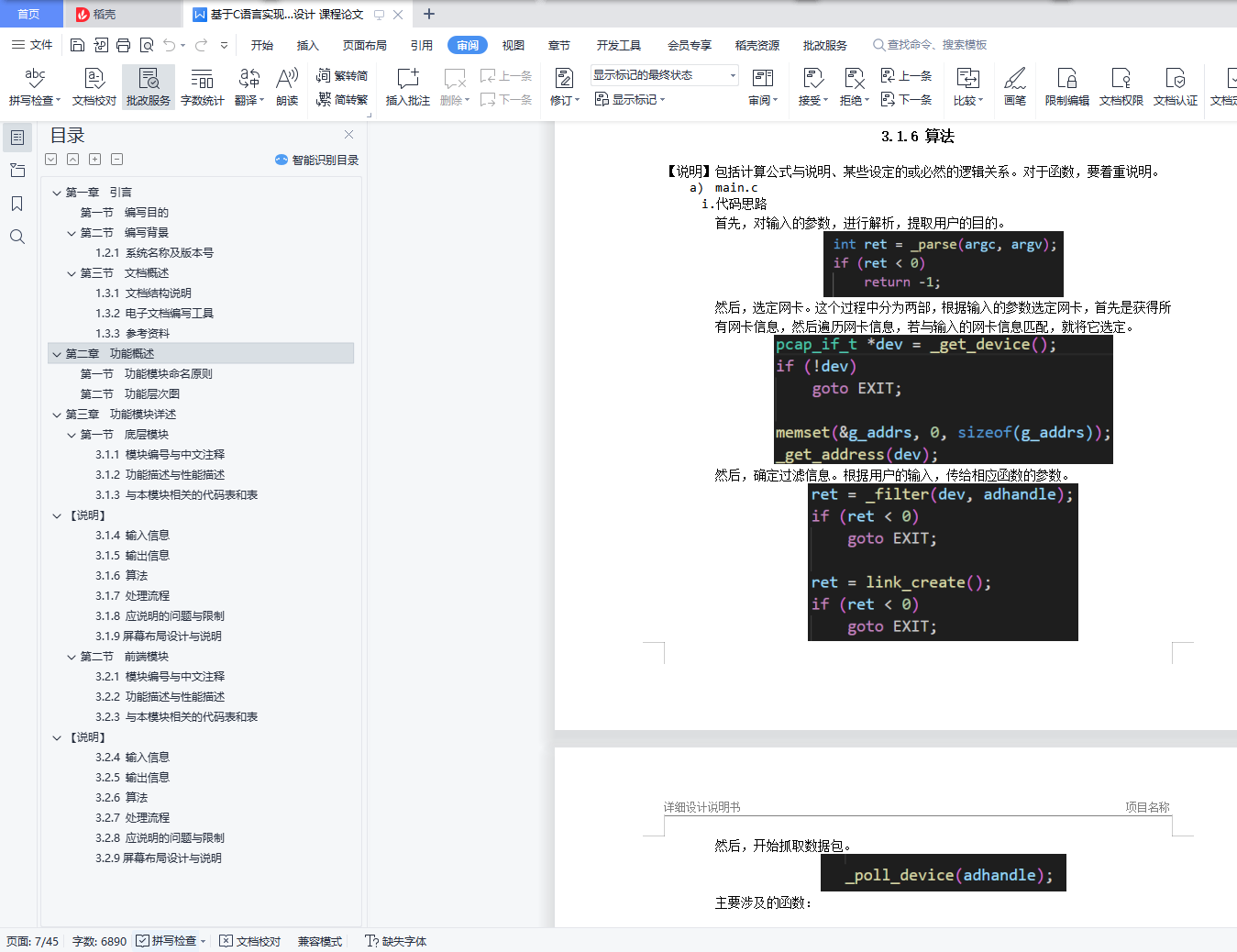This screenshot has height=952, width=1237.
Task: Add a new document tab with plus button
Action: tap(429, 14)
